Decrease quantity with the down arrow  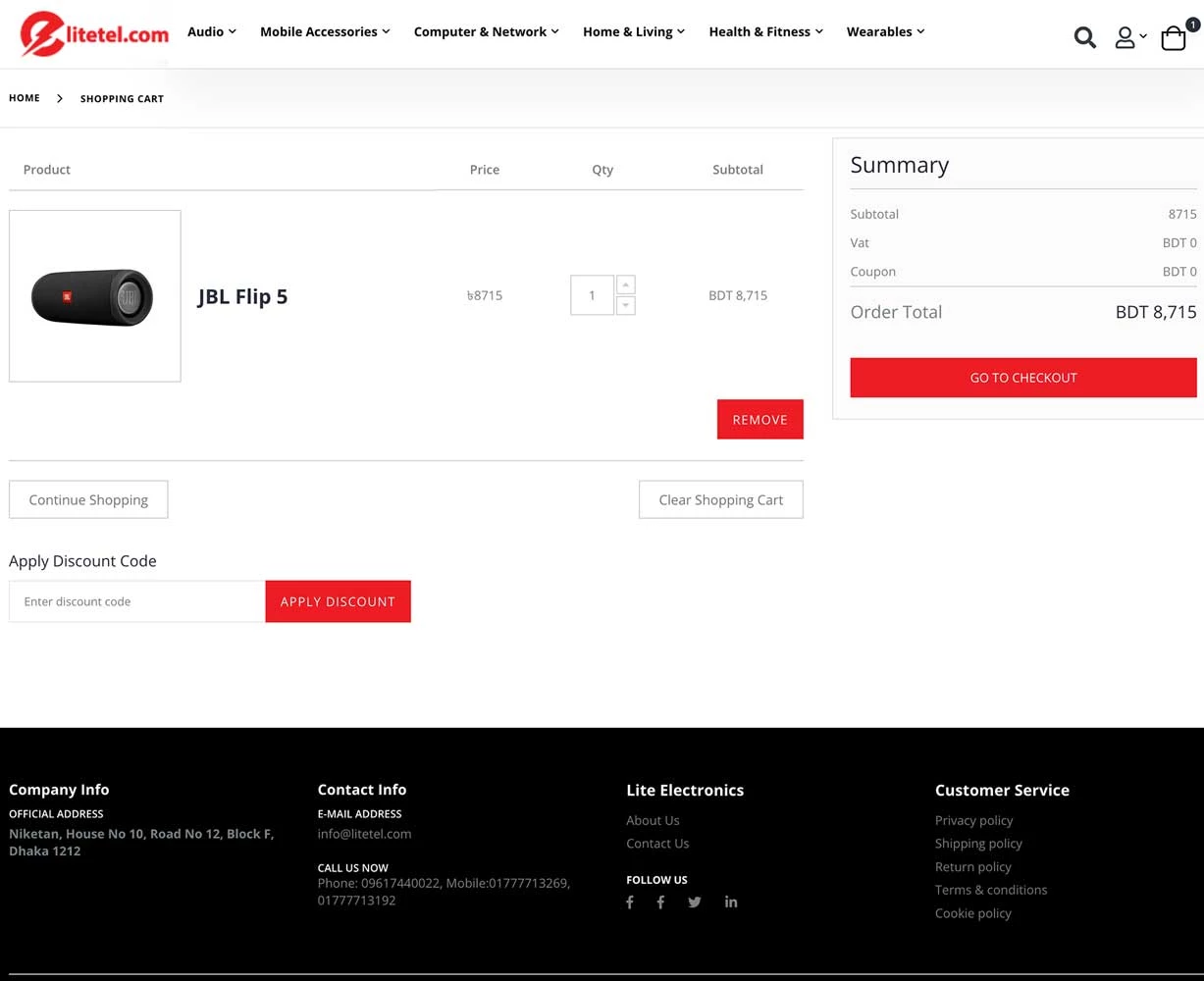625,306
